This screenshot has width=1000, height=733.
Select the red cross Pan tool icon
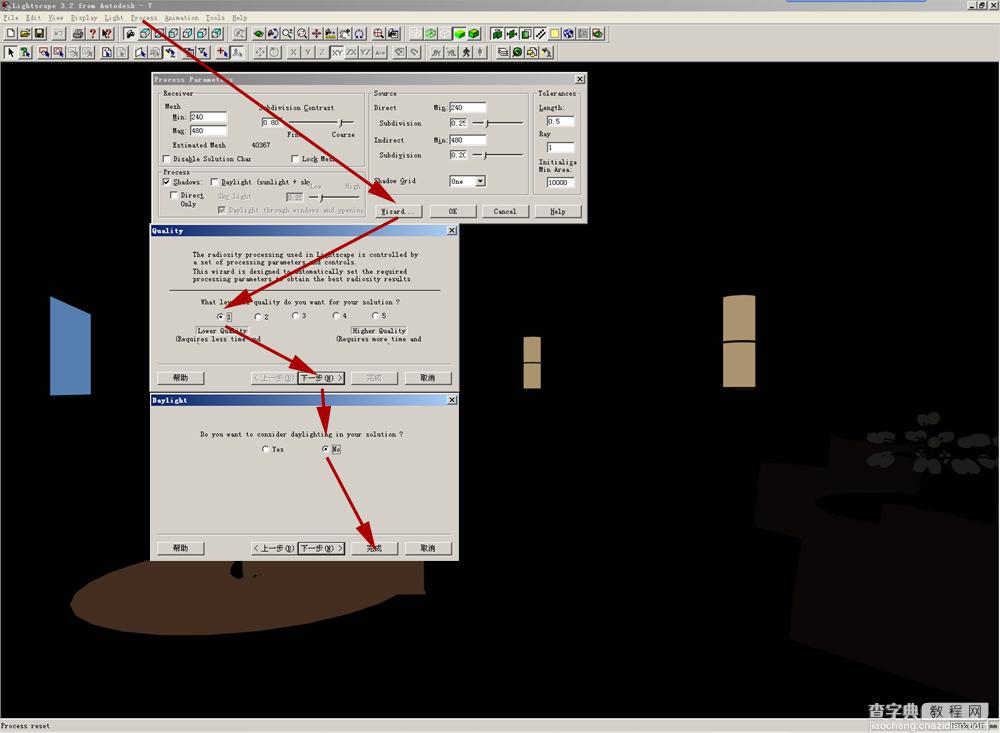[316, 33]
